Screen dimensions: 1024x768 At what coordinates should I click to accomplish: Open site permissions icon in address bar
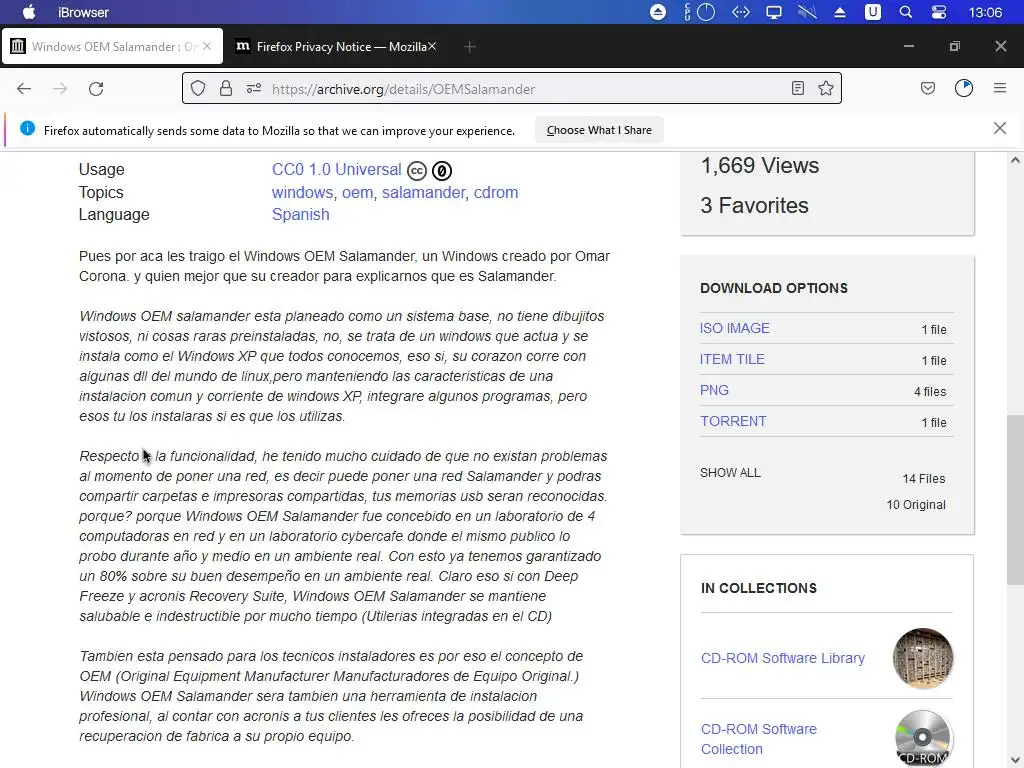pyautogui.click(x=254, y=88)
